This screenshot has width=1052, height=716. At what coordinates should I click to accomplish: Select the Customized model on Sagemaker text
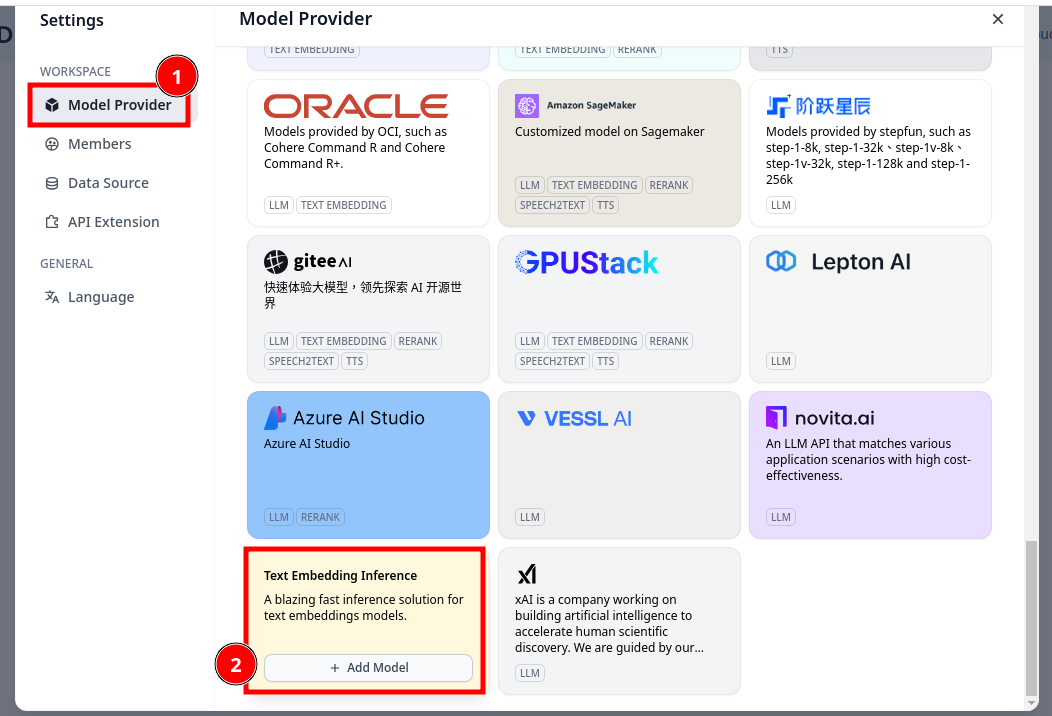click(609, 132)
